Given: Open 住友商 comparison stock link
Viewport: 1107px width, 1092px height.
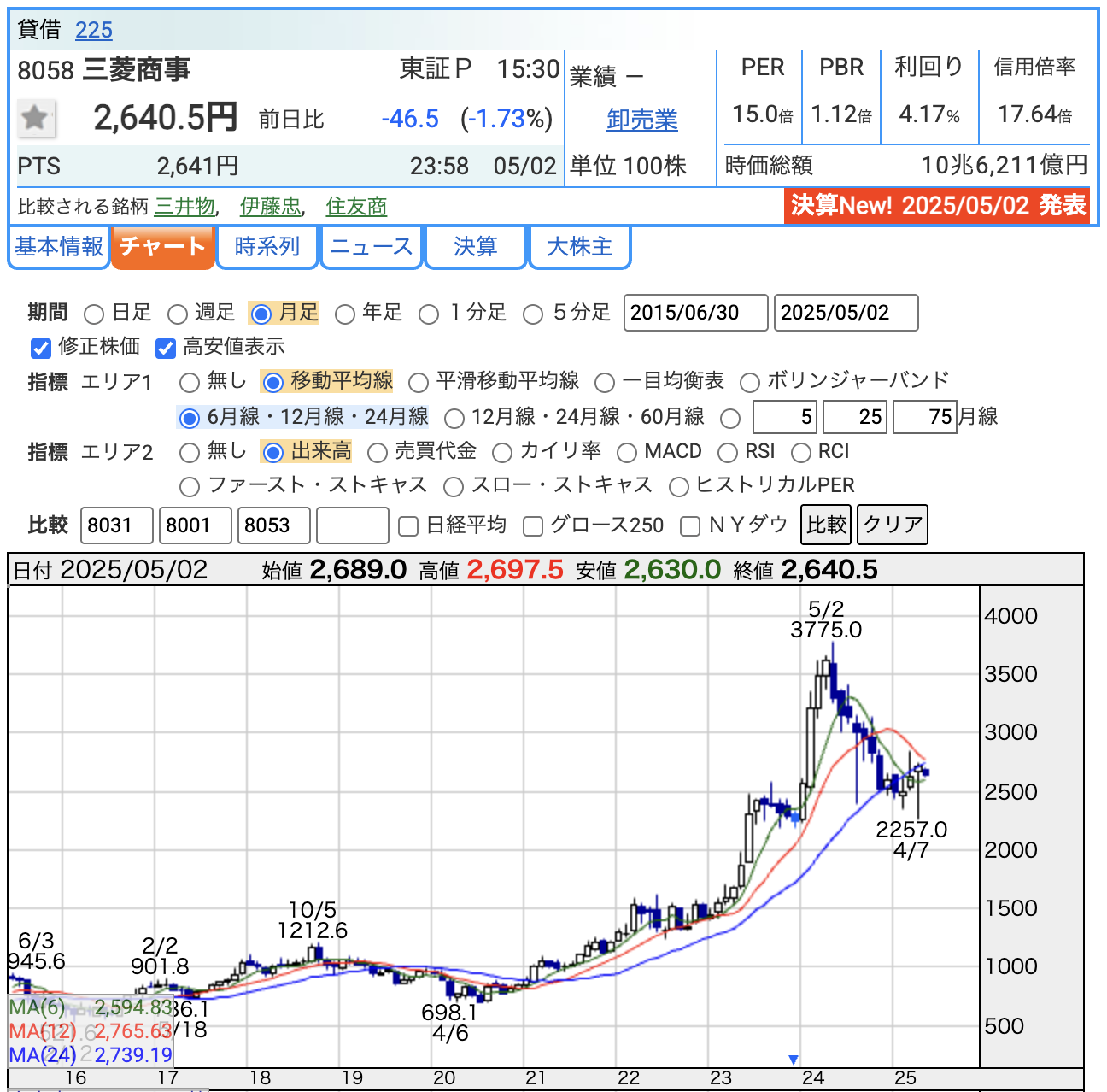Looking at the screenshot, I should [356, 207].
